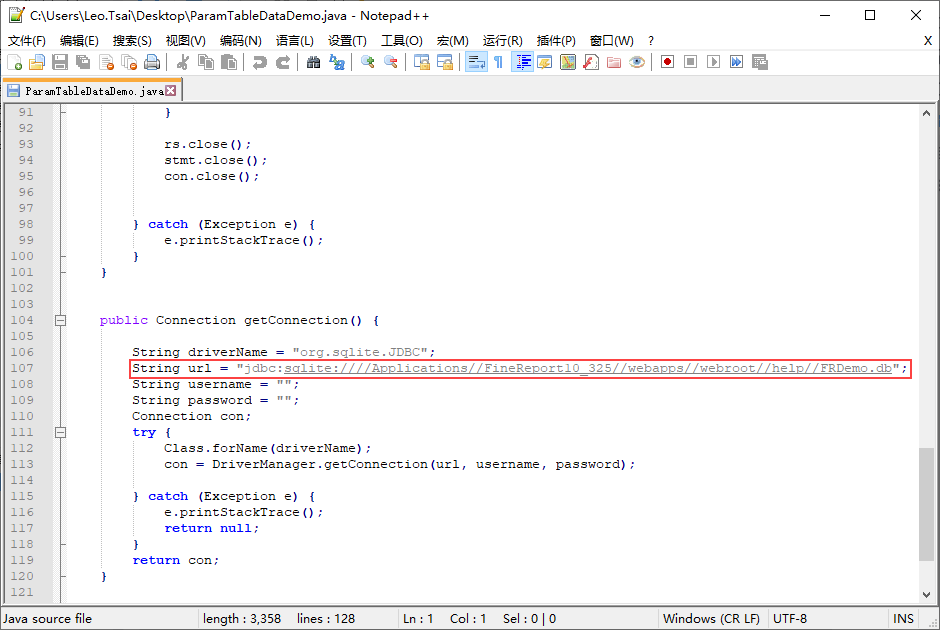
Task: Start recording a macro
Action: pos(667,62)
